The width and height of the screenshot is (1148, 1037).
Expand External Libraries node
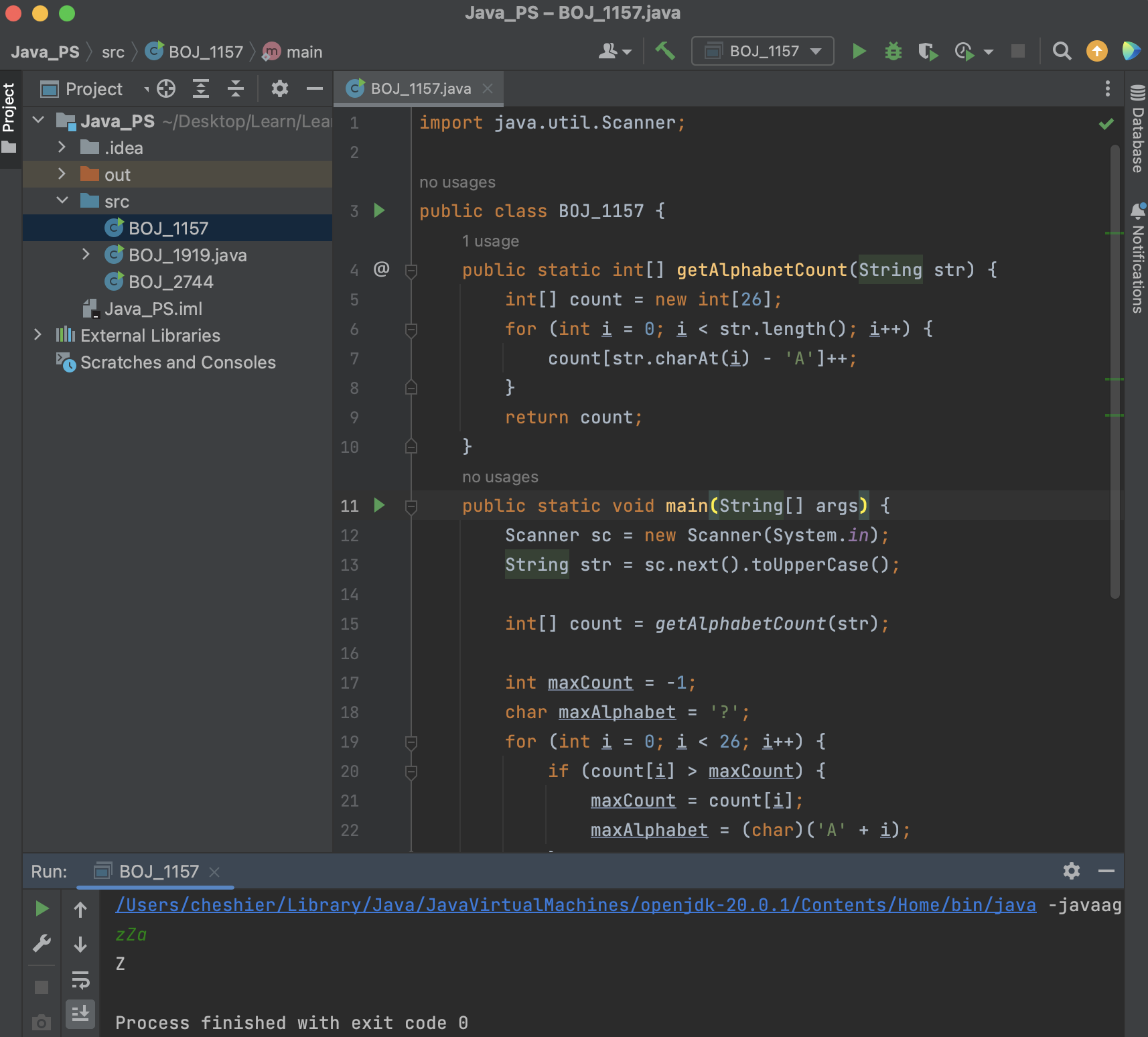point(38,335)
